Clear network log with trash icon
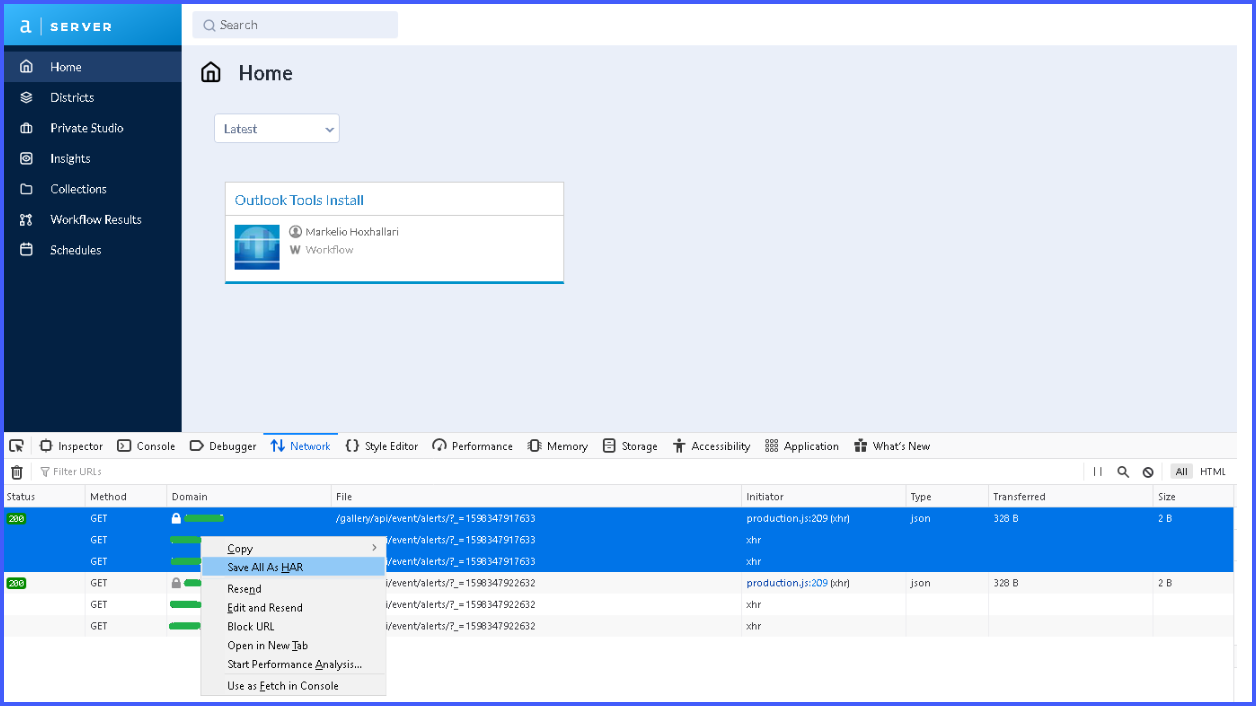Image resolution: width=1256 pixels, height=706 pixels. click(17, 472)
